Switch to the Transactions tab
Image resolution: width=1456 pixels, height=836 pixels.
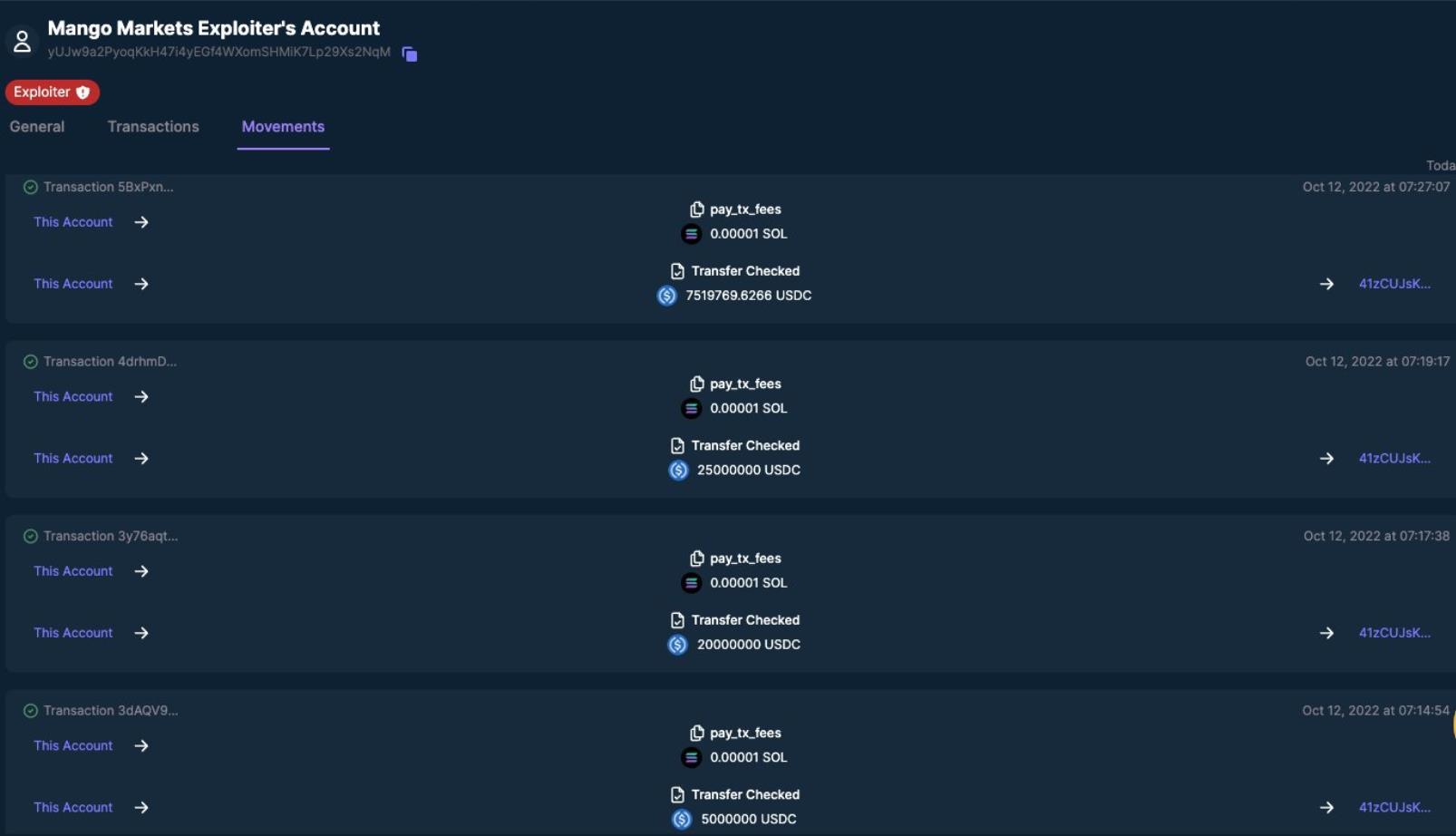pyautogui.click(x=153, y=127)
